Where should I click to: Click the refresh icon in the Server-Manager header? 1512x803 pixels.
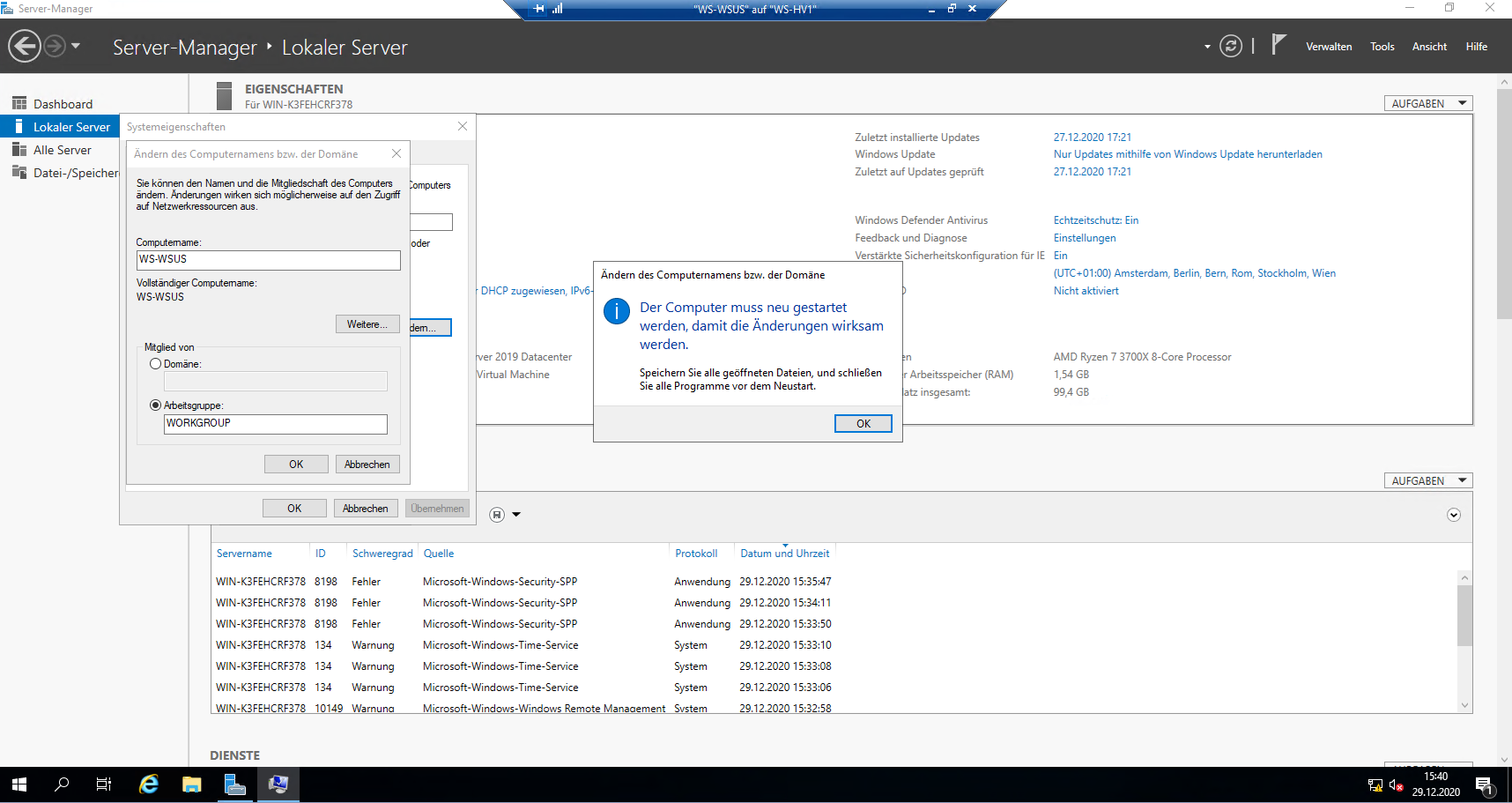[1231, 46]
